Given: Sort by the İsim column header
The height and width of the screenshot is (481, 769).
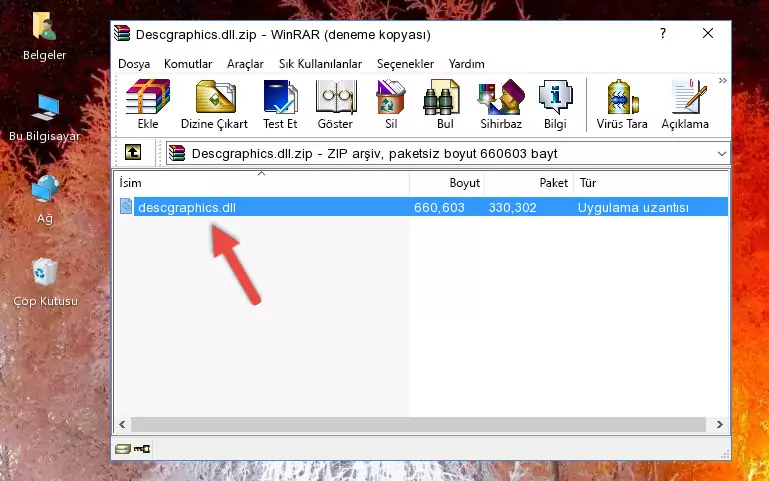Looking at the screenshot, I should coord(262,183).
